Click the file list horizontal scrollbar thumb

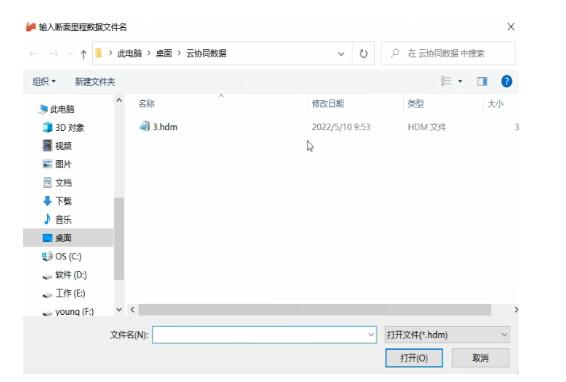pyautogui.click(x=315, y=309)
